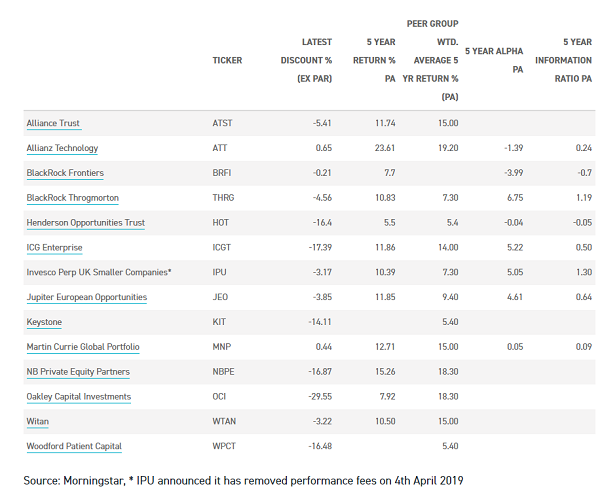Visit the ICG Enterprise link

[x=54, y=248]
